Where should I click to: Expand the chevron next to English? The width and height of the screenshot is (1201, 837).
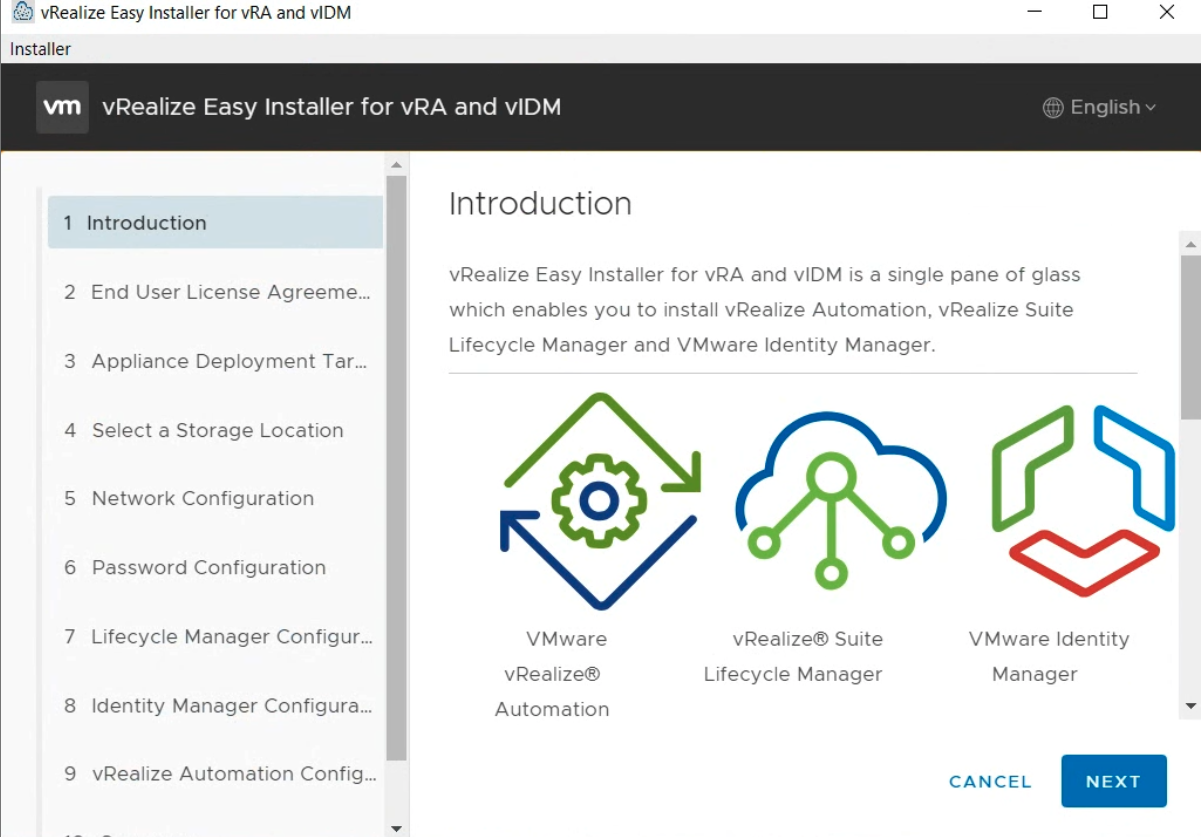(x=1150, y=108)
